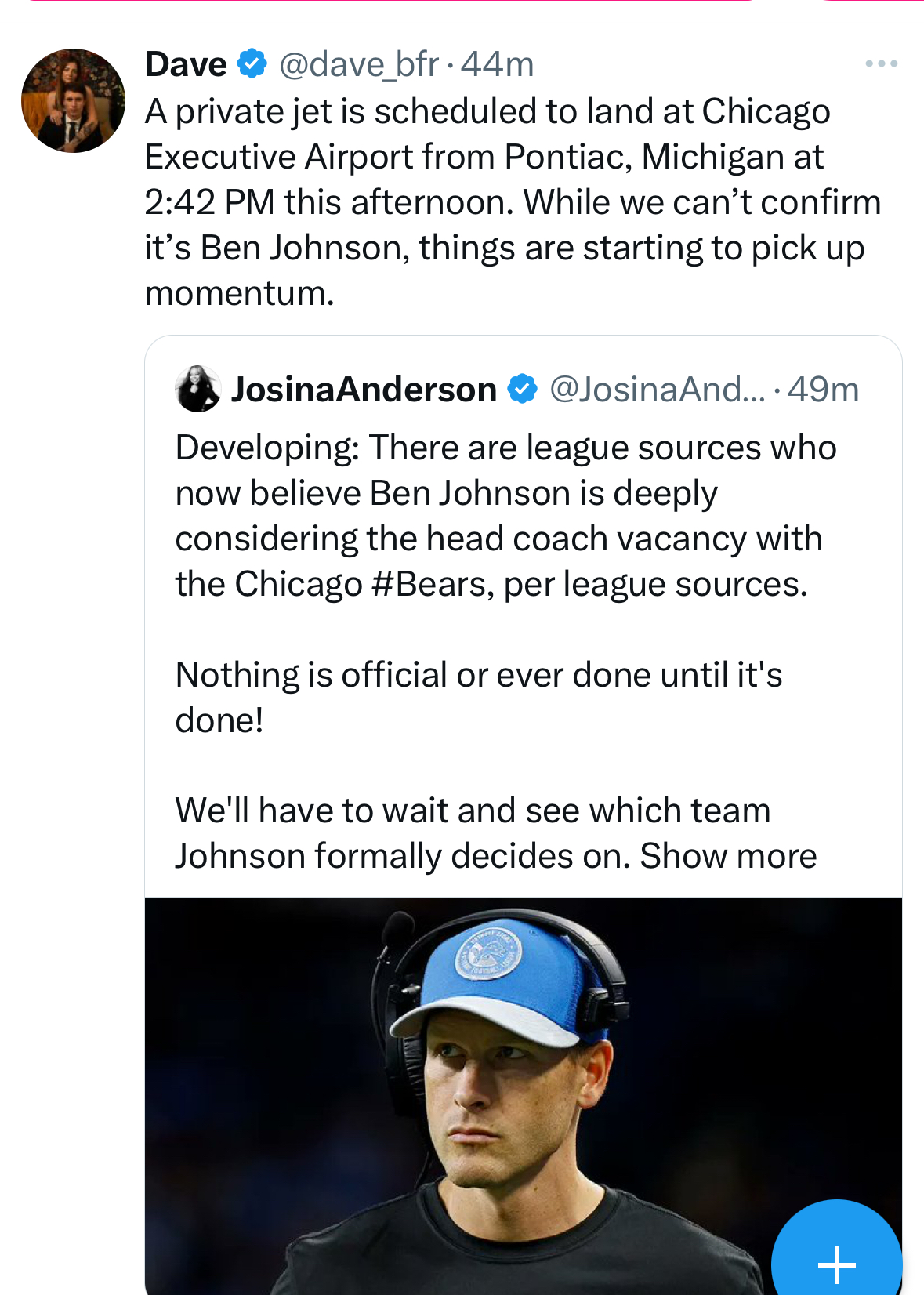The image size is (924, 1295).
Task: Open the Dave display name
Action: click(186, 63)
